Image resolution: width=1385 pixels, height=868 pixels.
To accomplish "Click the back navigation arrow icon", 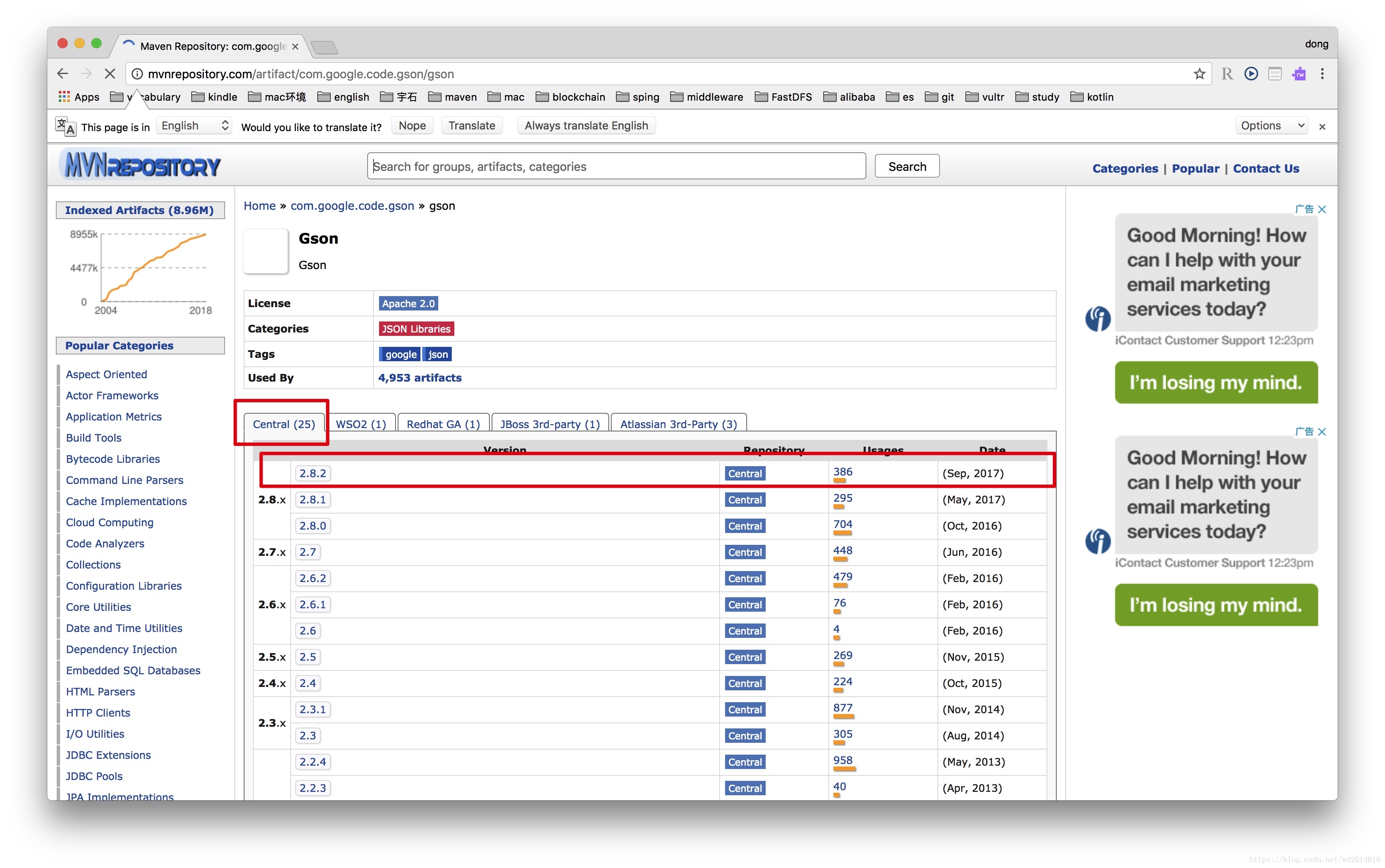I will click(x=62, y=73).
